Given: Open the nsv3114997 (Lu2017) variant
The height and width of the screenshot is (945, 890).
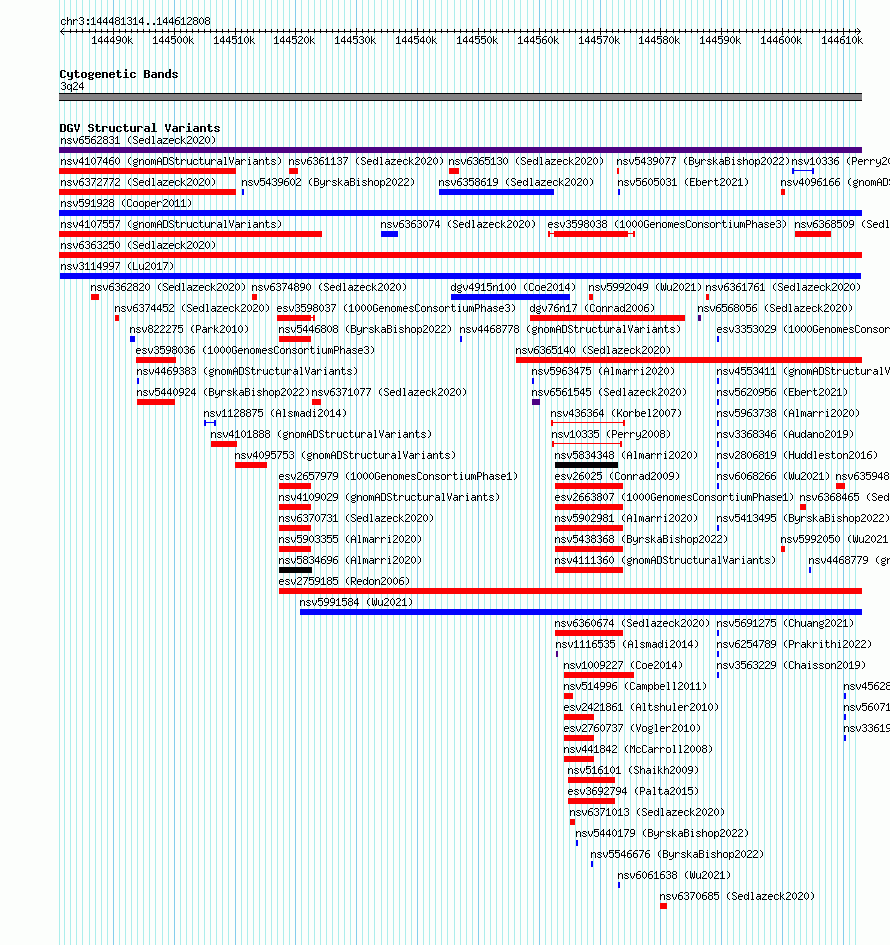Looking at the screenshot, I should [117, 266].
